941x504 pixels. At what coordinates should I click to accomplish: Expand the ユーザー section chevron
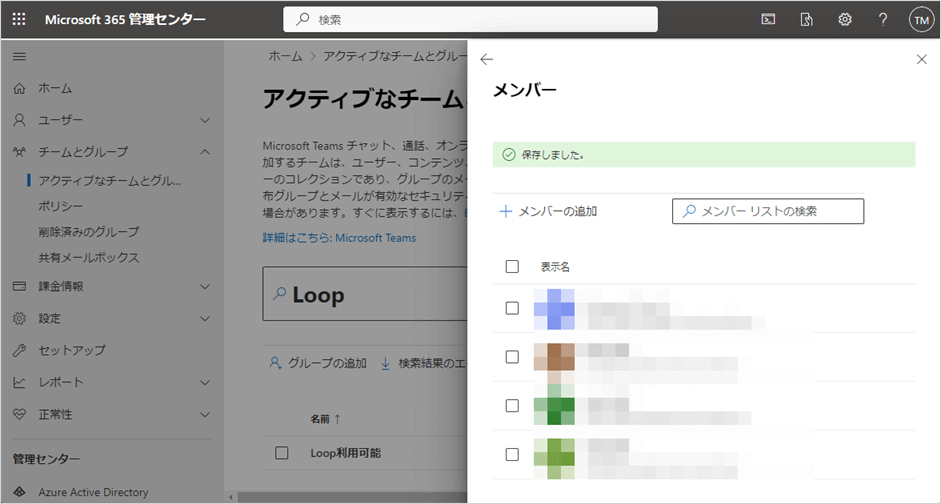[205, 120]
